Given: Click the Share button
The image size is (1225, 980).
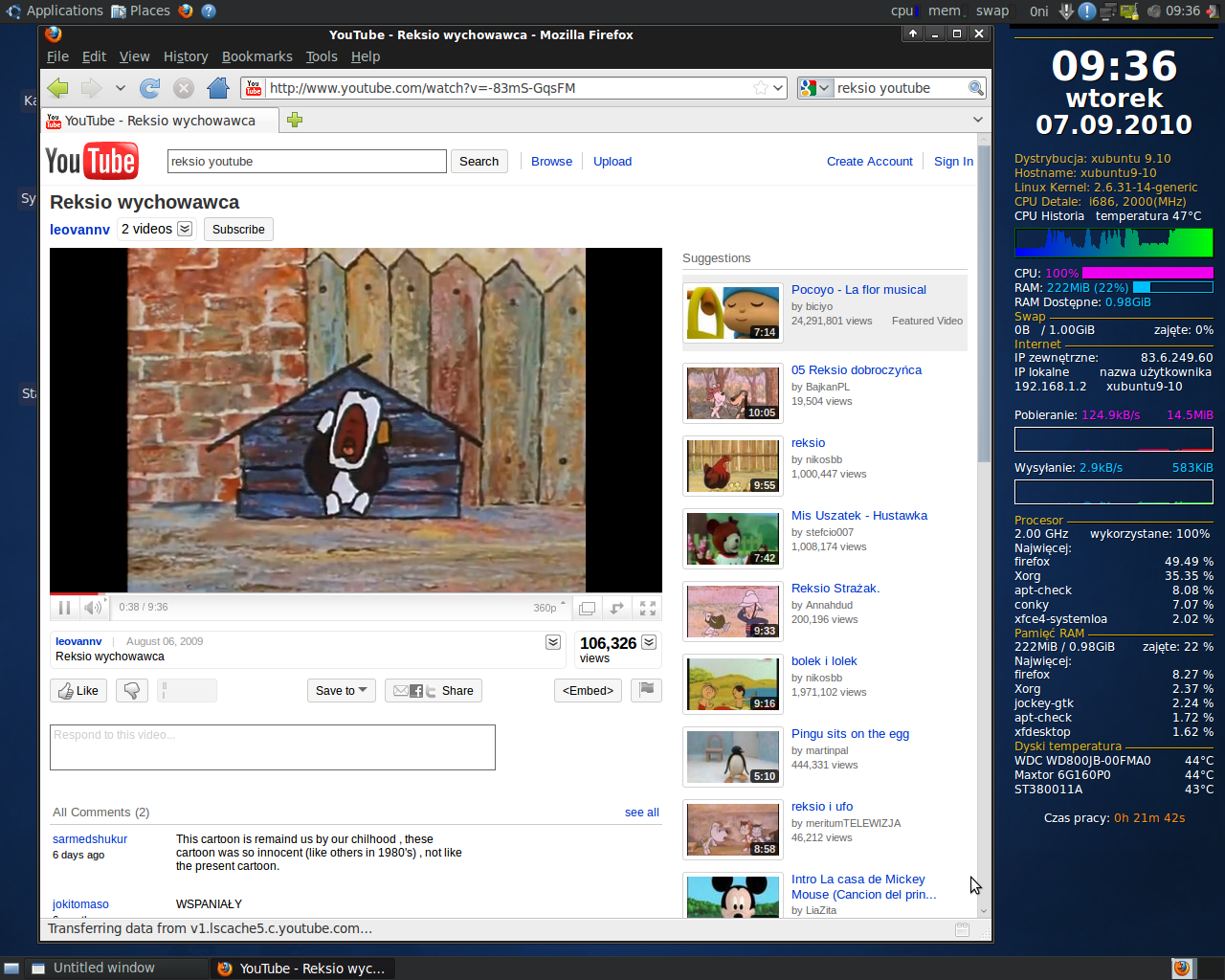Looking at the screenshot, I should [x=434, y=690].
